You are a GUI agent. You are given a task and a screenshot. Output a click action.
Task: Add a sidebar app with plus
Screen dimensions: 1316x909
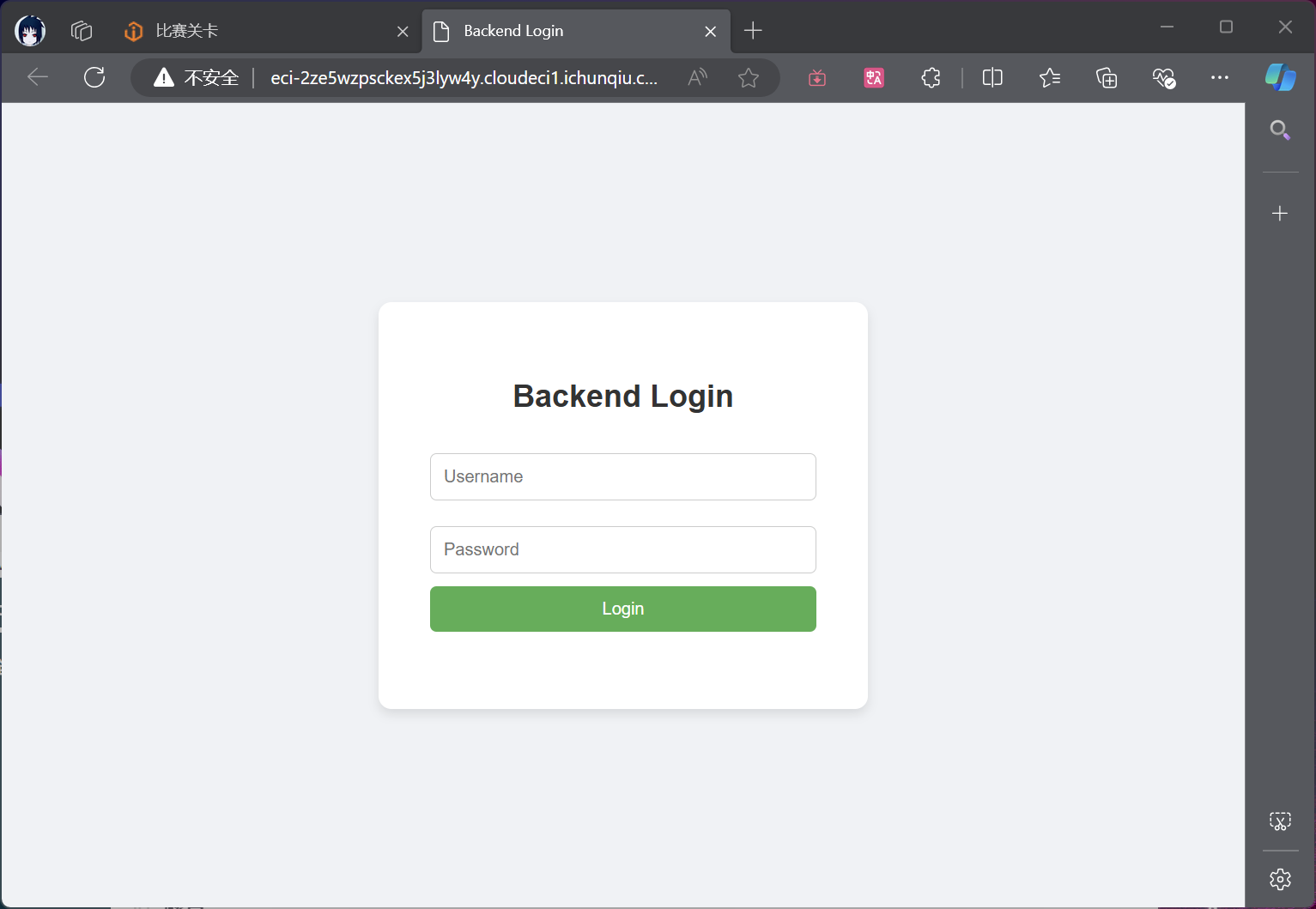1280,213
